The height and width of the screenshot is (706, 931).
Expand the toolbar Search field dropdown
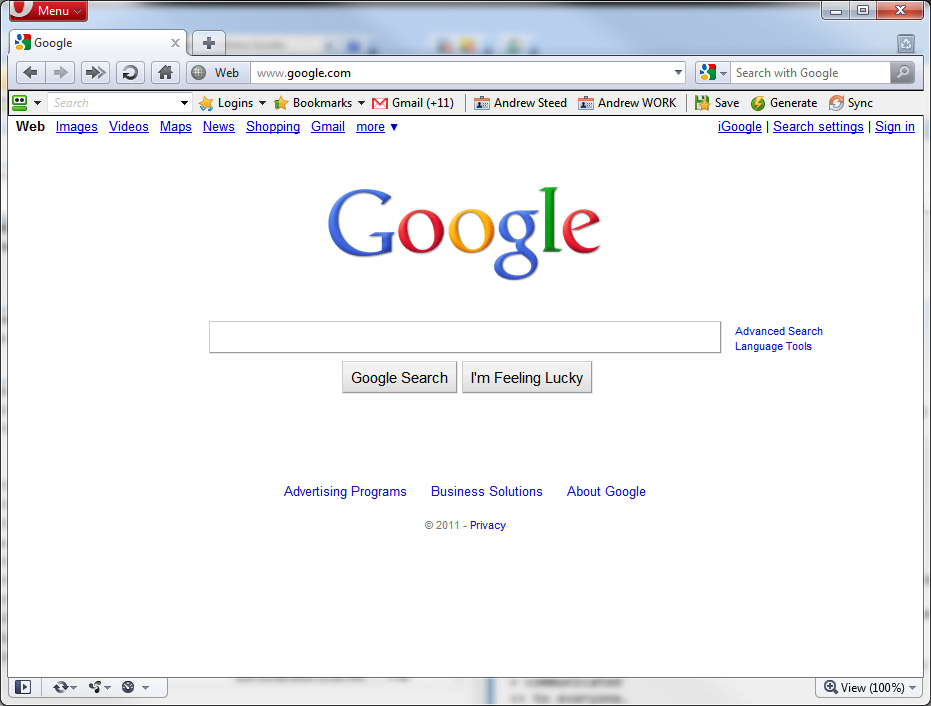pos(184,103)
